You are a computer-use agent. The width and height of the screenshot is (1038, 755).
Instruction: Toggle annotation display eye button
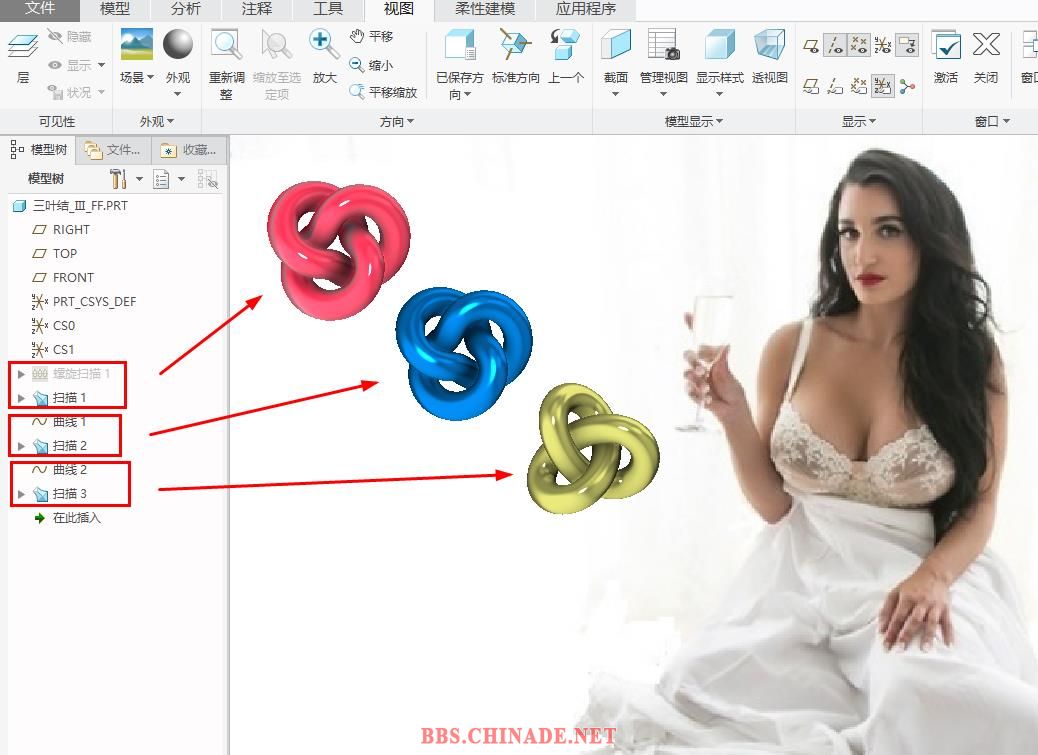coord(907,45)
